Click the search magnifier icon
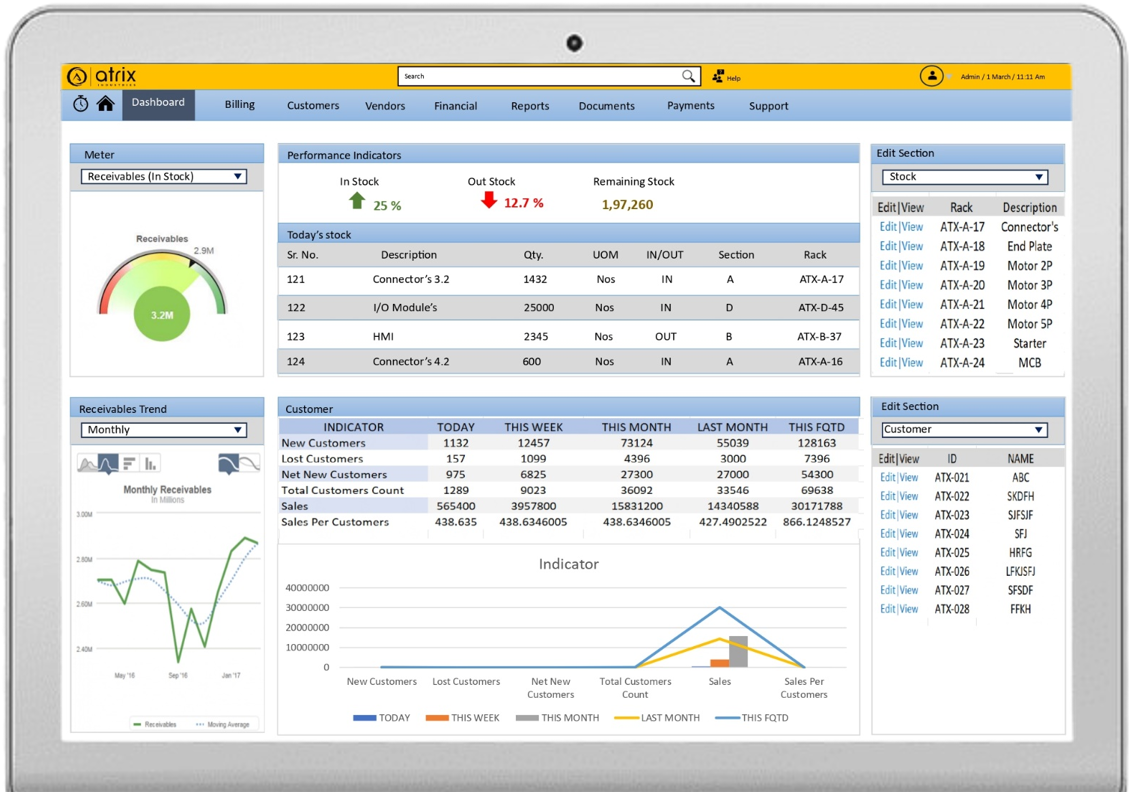The image size is (1129, 792). 688,76
